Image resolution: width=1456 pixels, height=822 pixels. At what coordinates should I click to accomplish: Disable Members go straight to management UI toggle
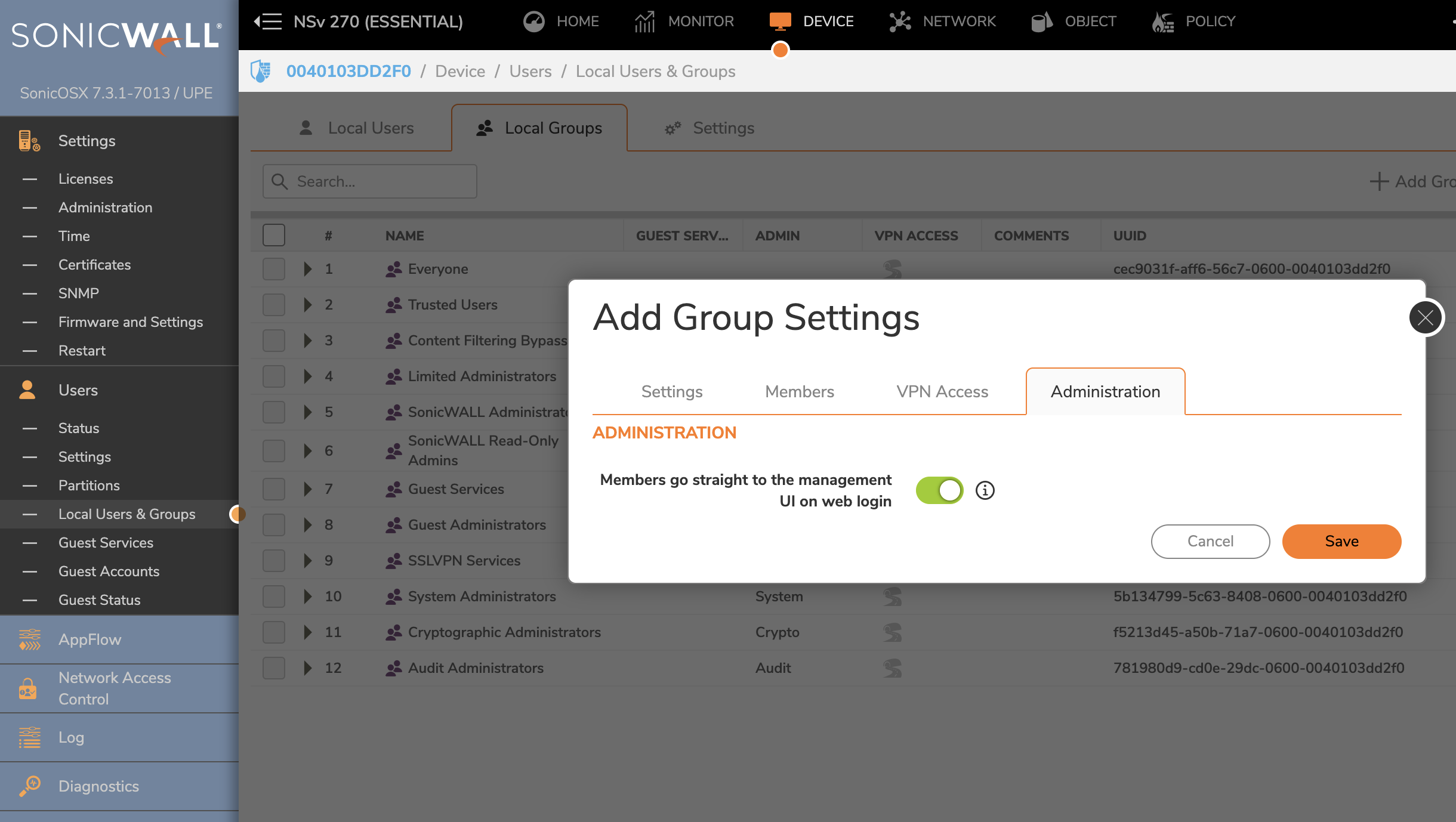[939, 490]
